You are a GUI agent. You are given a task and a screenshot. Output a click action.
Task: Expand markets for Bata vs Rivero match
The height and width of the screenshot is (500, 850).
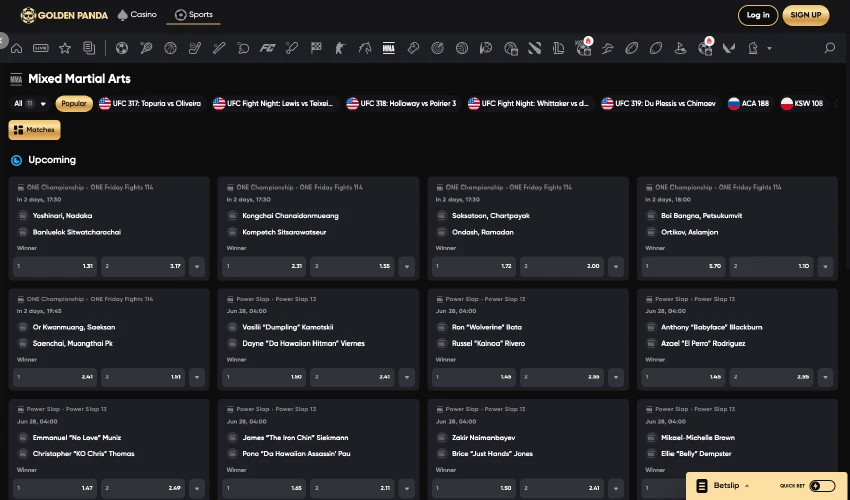tap(616, 377)
